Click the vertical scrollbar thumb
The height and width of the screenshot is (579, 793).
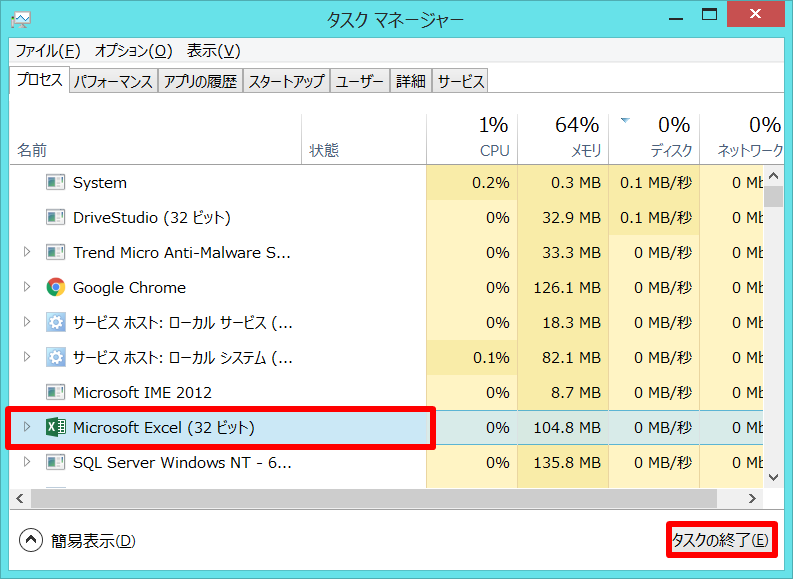773,196
